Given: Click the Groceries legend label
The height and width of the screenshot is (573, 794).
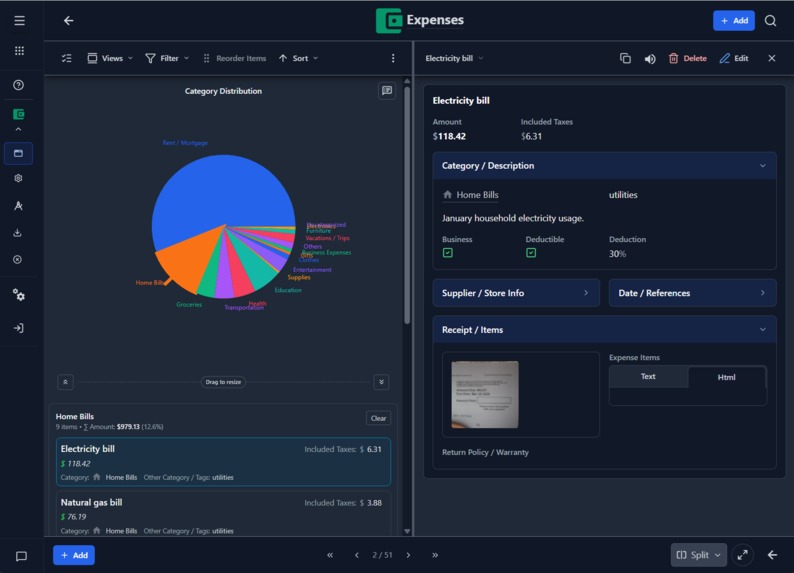Looking at the screenshot, I should 189,304.
